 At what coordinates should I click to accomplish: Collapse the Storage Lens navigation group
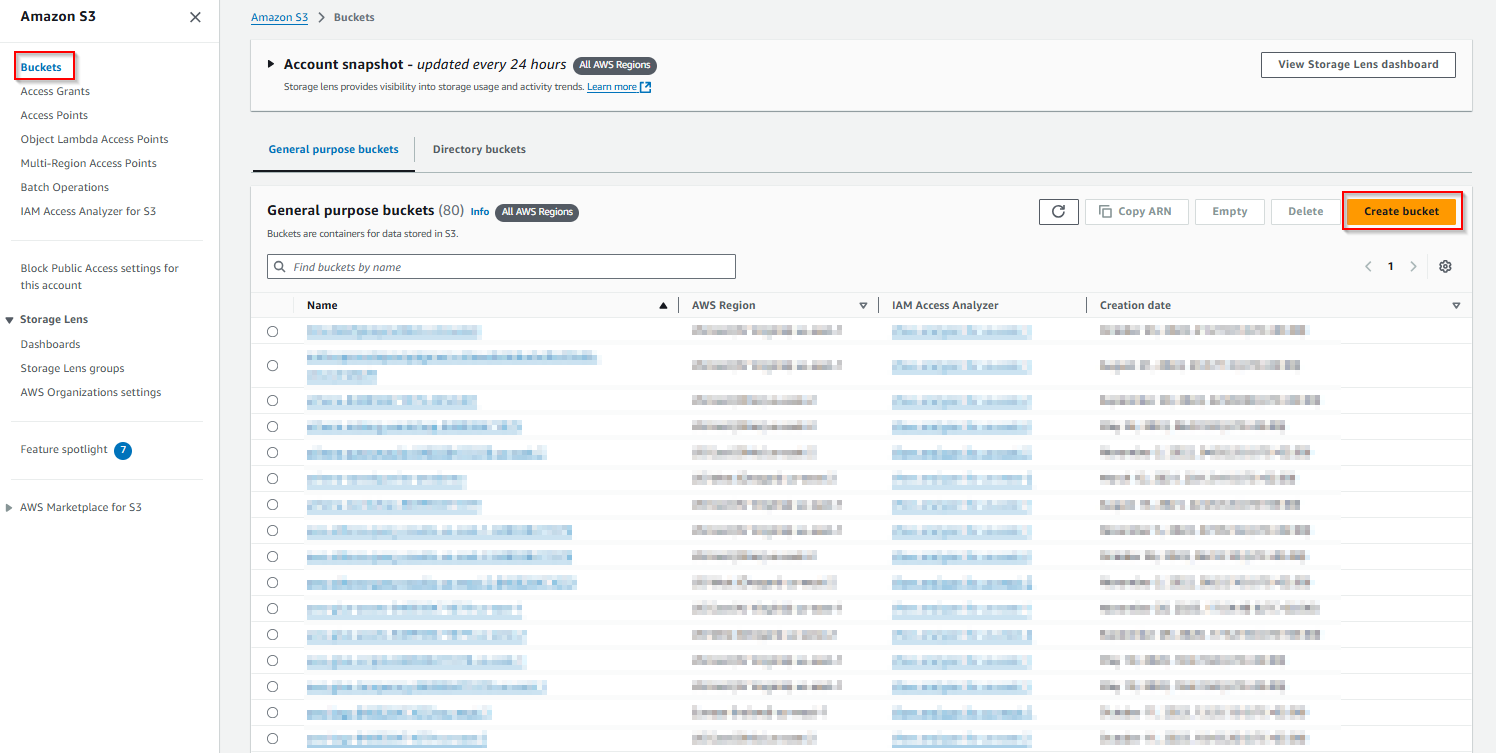pyautogui.click(x=10, y=320)
